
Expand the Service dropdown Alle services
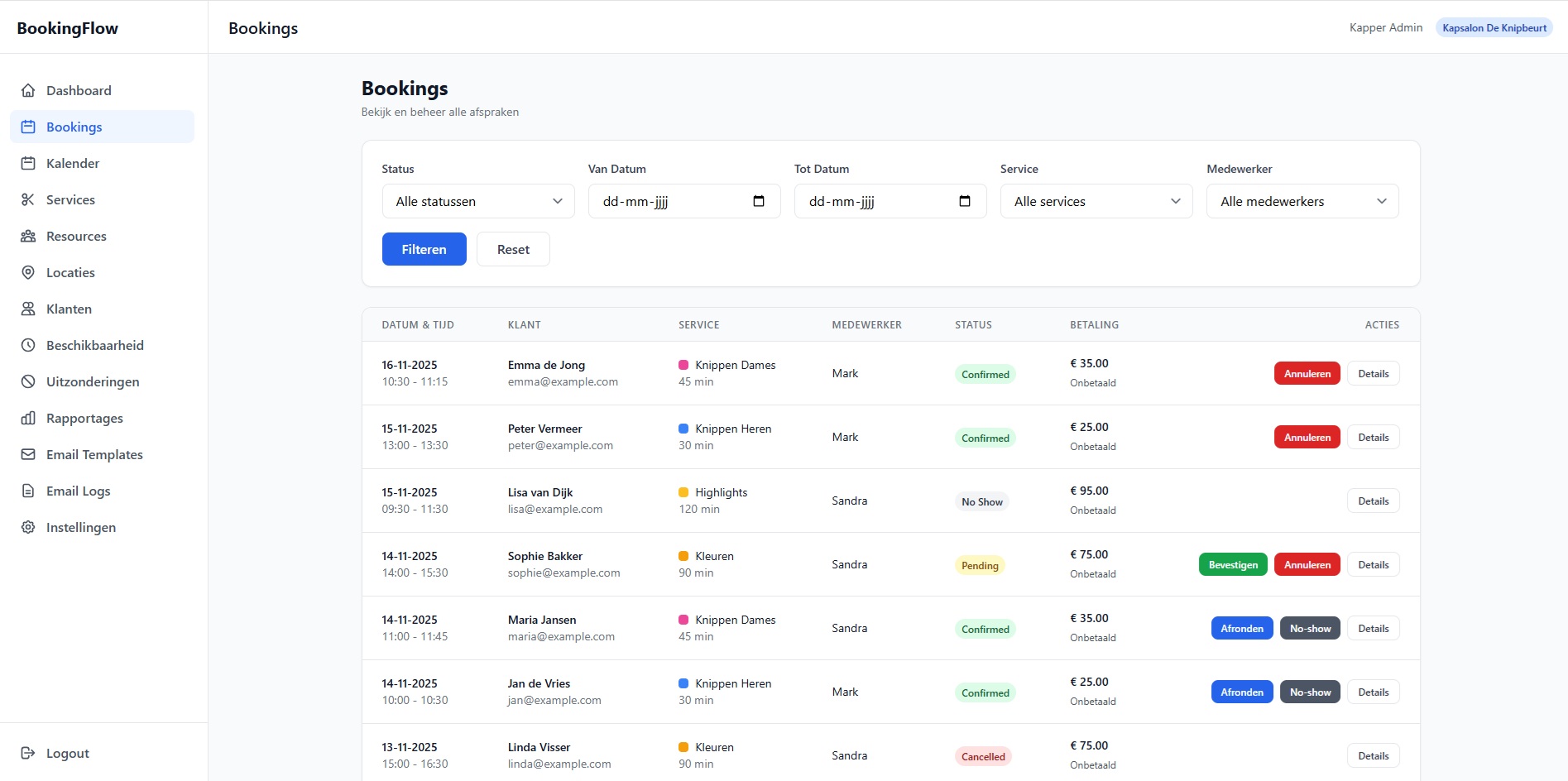[x=1096, y=201]
